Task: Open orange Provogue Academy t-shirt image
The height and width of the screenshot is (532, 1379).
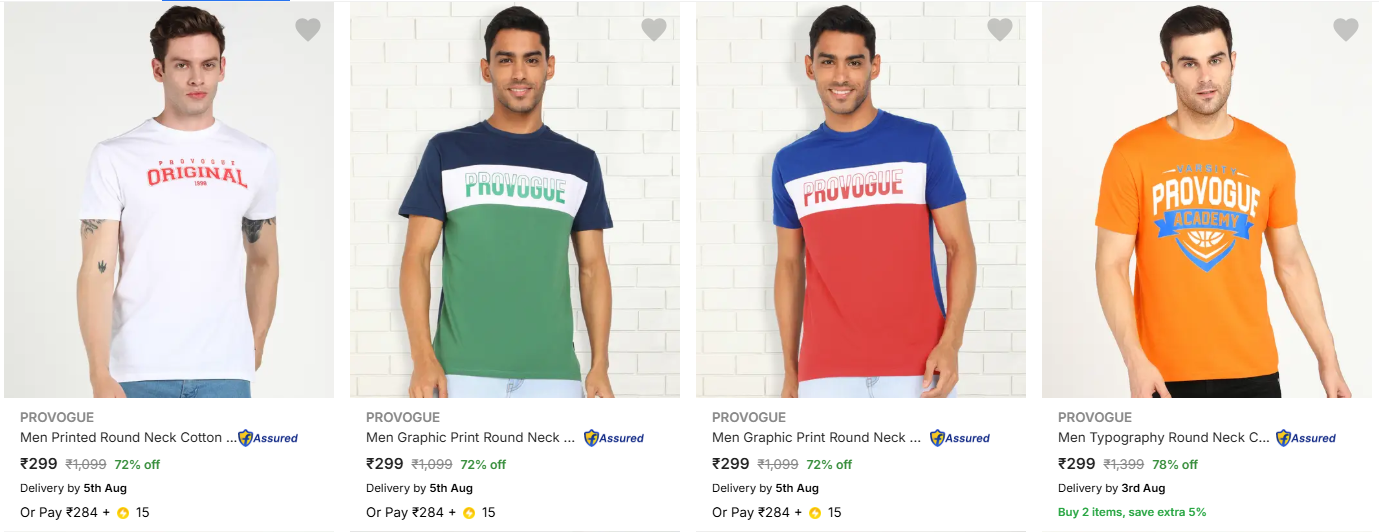Action: coord(1207,200)
